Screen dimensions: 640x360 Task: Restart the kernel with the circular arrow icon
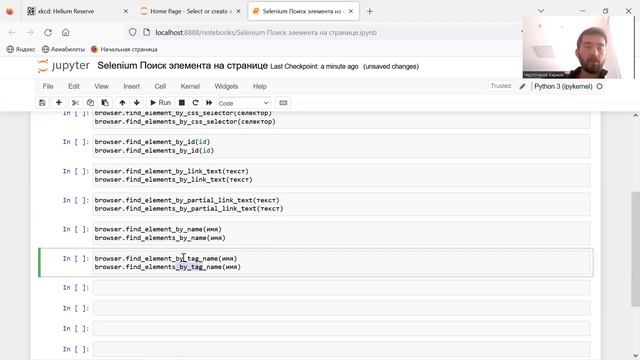196,103
